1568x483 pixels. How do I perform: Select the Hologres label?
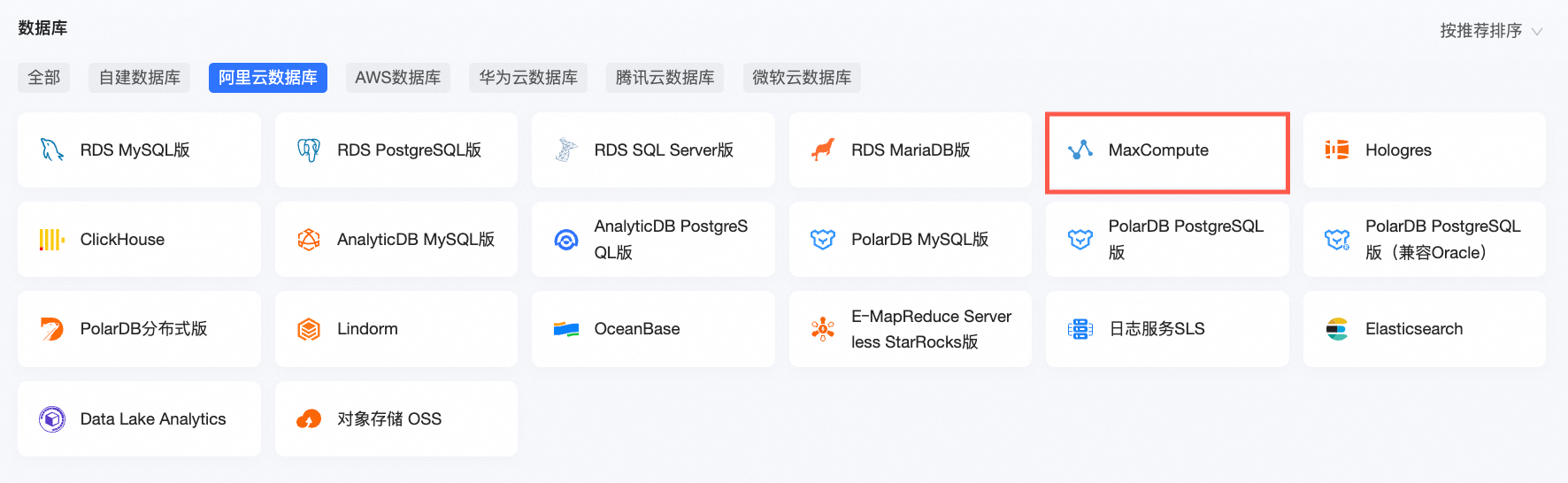click(x=1398, y=150)
